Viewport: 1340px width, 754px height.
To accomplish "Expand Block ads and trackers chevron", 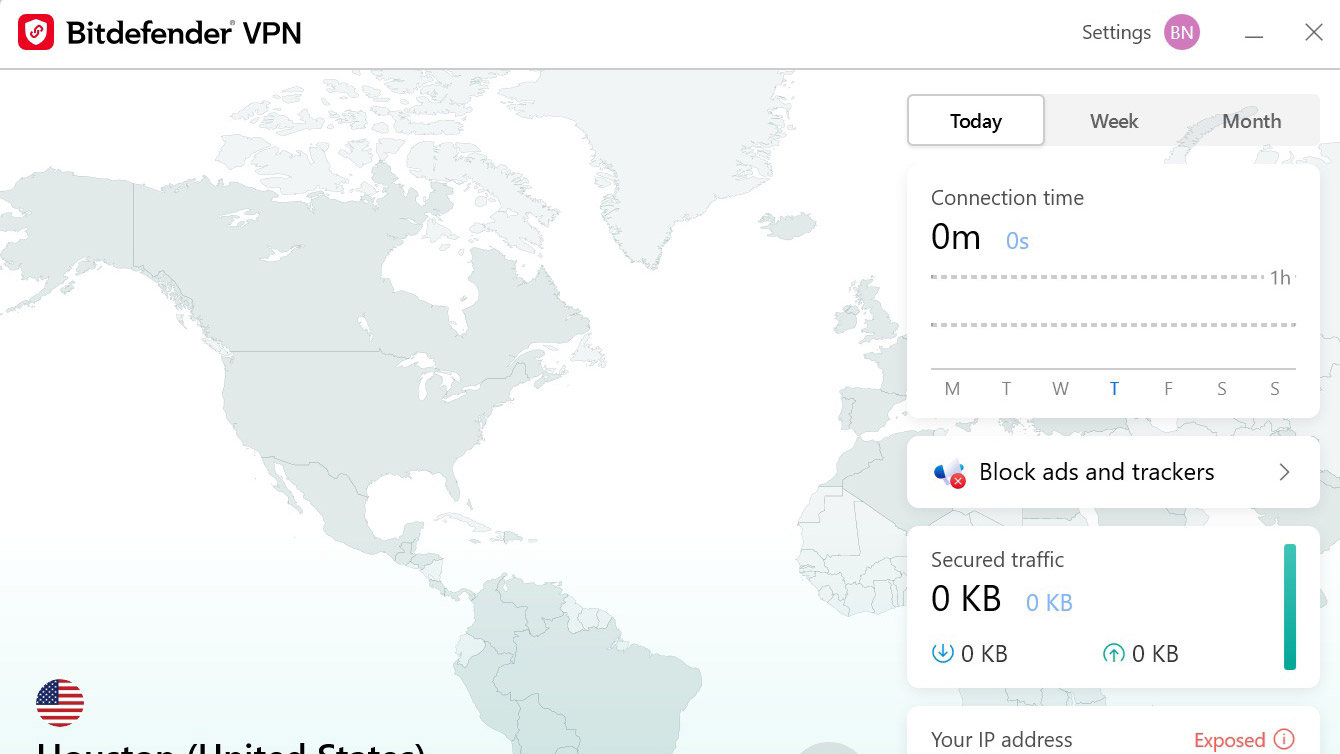I will click(1285, 472).
